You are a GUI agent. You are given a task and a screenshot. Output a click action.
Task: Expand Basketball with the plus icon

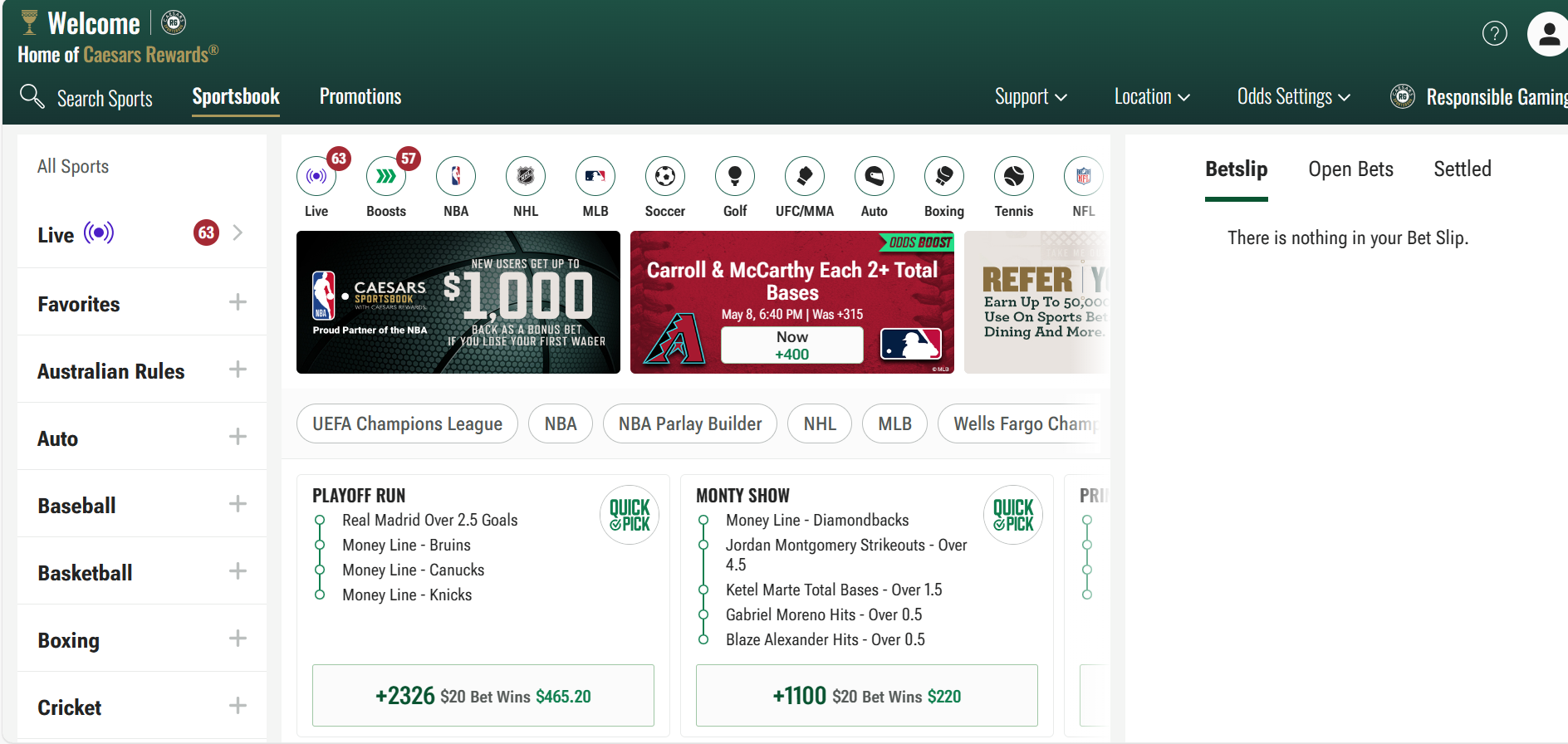tap(238, 570)
